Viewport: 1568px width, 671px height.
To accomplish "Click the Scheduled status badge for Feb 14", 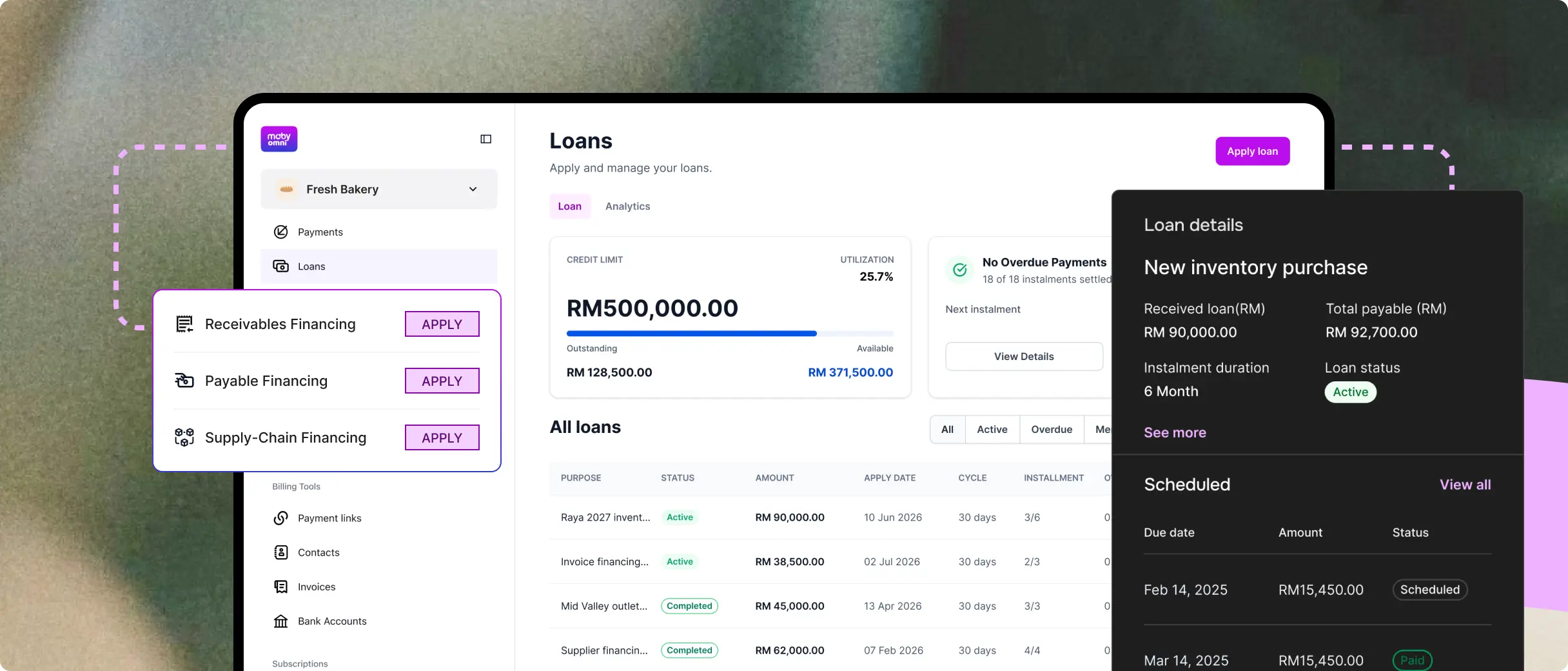I will click(1430, 590).
